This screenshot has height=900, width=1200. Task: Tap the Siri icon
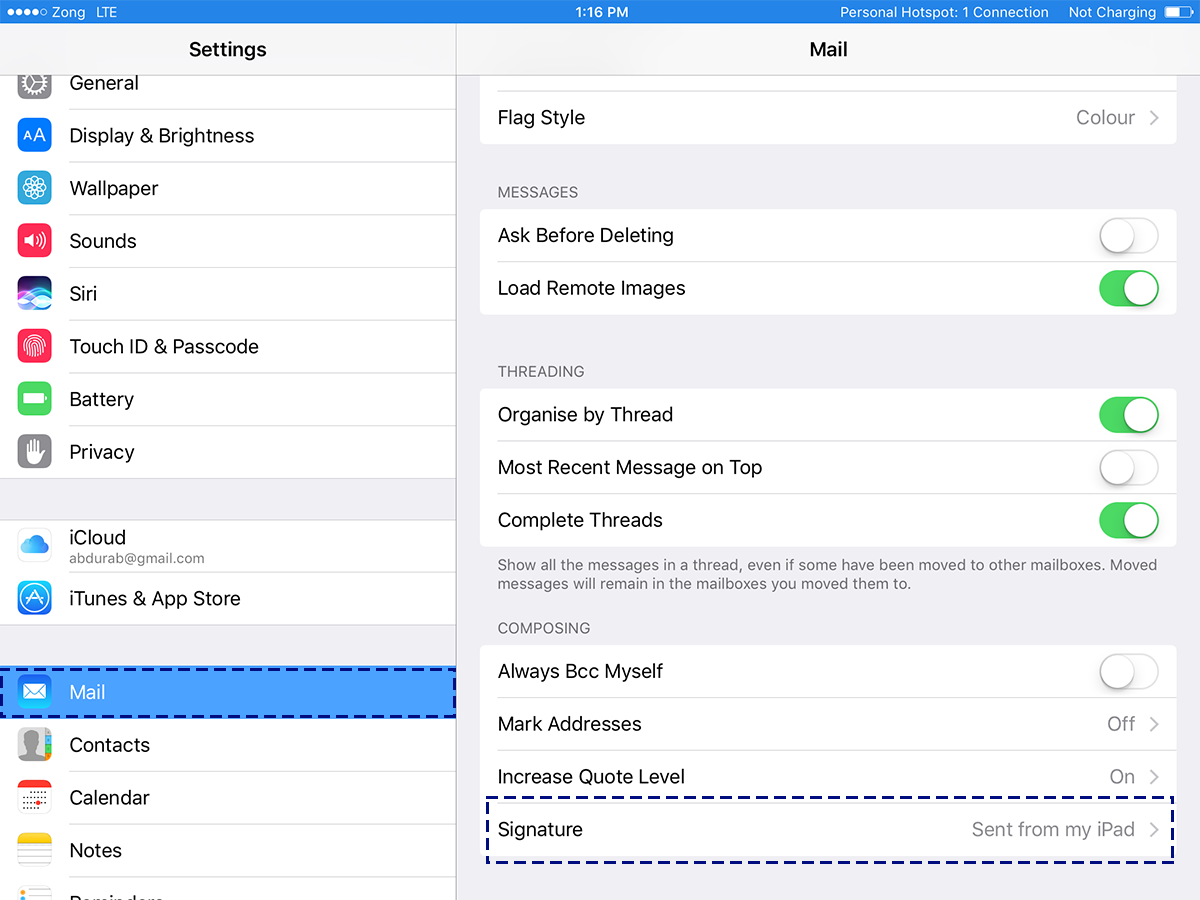click(x=35, y=293)
